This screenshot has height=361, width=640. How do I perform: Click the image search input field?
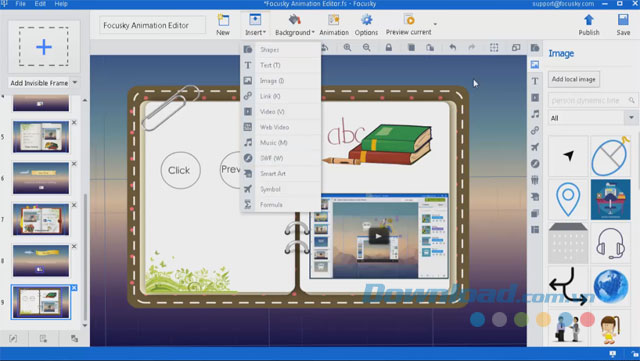[x=588, y=100]
